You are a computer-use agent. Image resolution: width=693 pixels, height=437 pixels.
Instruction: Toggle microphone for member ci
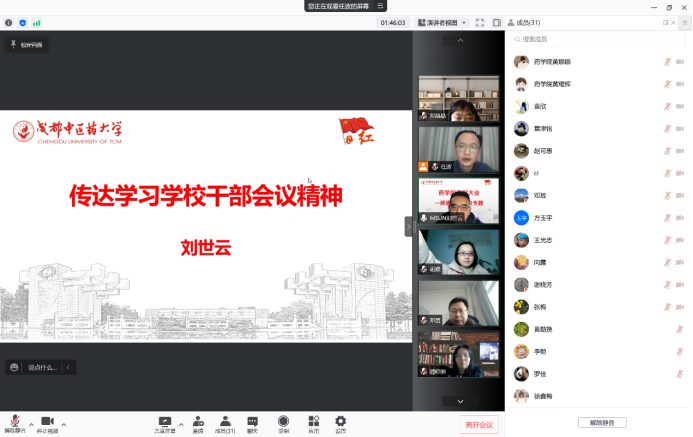coord(667,173)
